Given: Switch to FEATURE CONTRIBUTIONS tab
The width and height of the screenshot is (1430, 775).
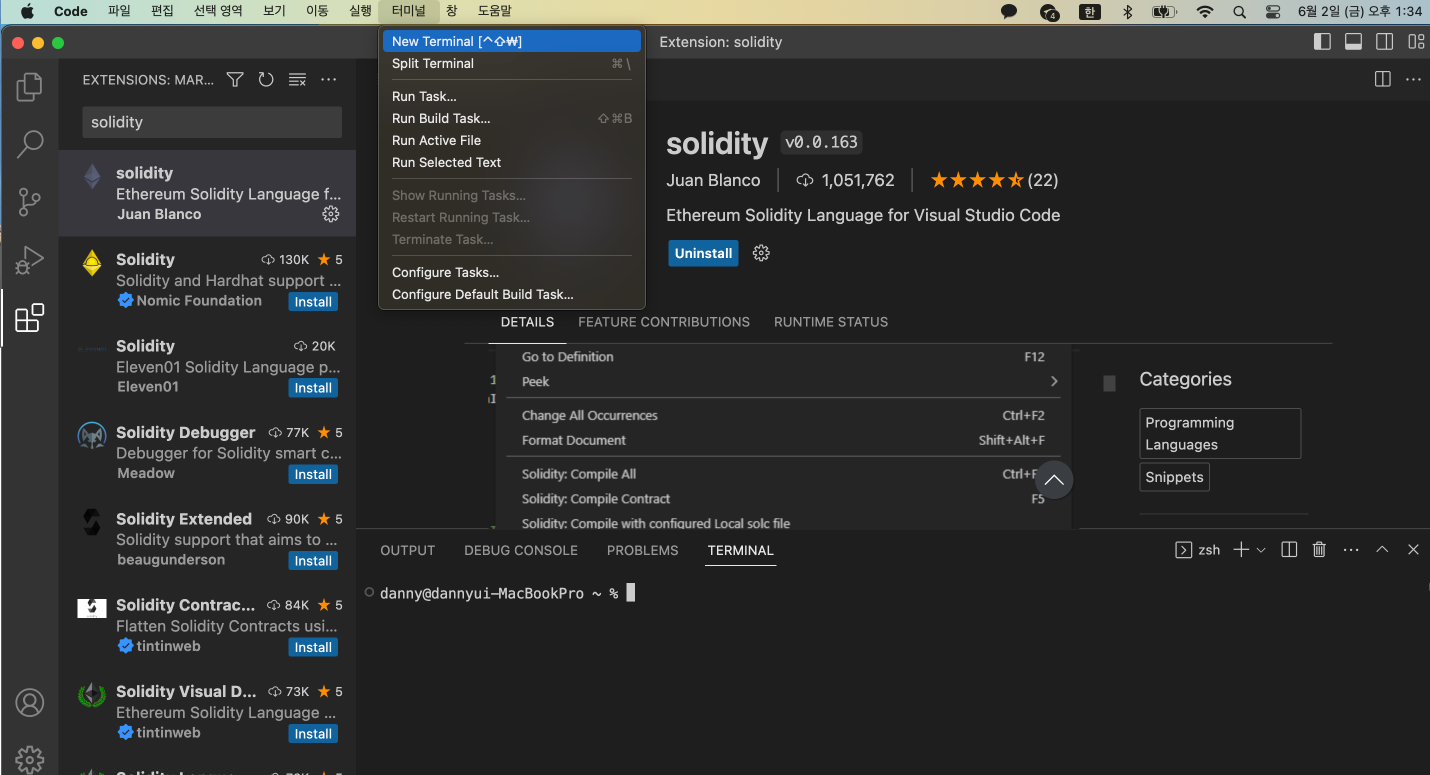Looking at the screenshot, I should point(664,322).
